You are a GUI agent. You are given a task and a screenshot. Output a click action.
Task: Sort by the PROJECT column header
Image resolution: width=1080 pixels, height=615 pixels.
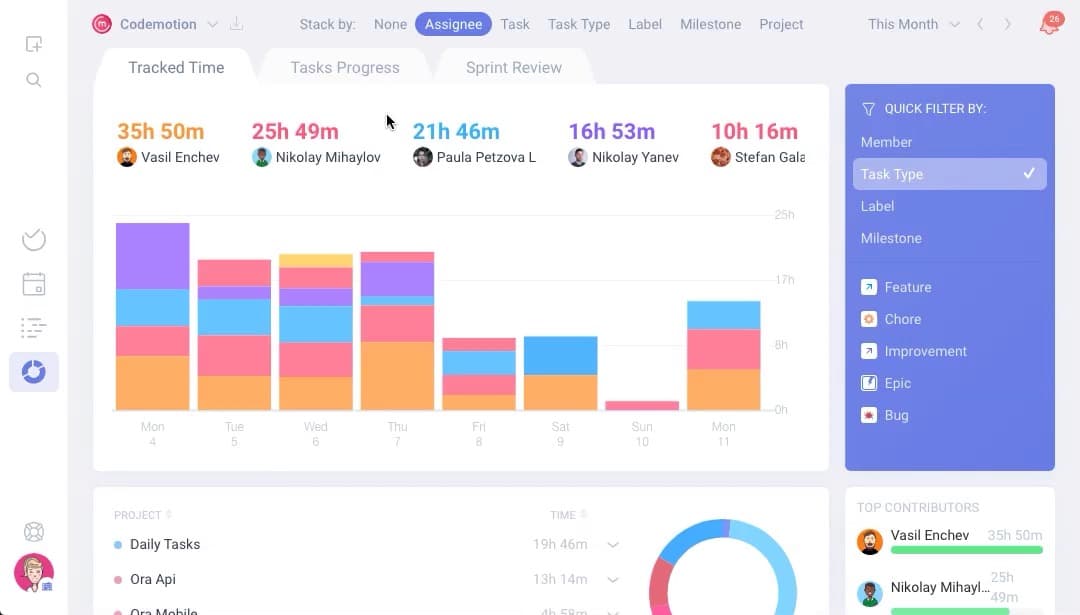click(x=143, y=515)
